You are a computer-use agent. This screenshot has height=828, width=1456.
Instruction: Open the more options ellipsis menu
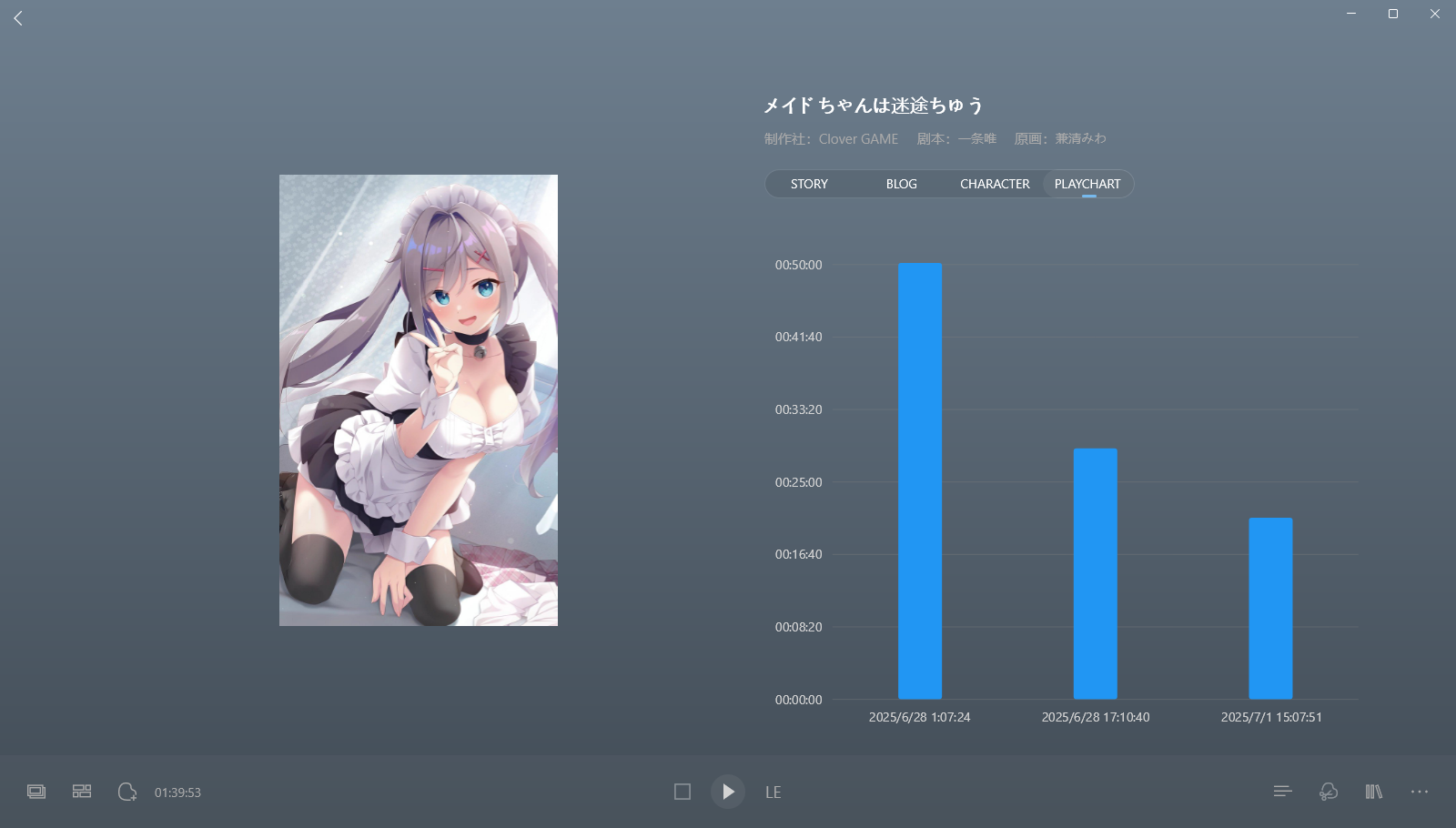coord(1420,792)
